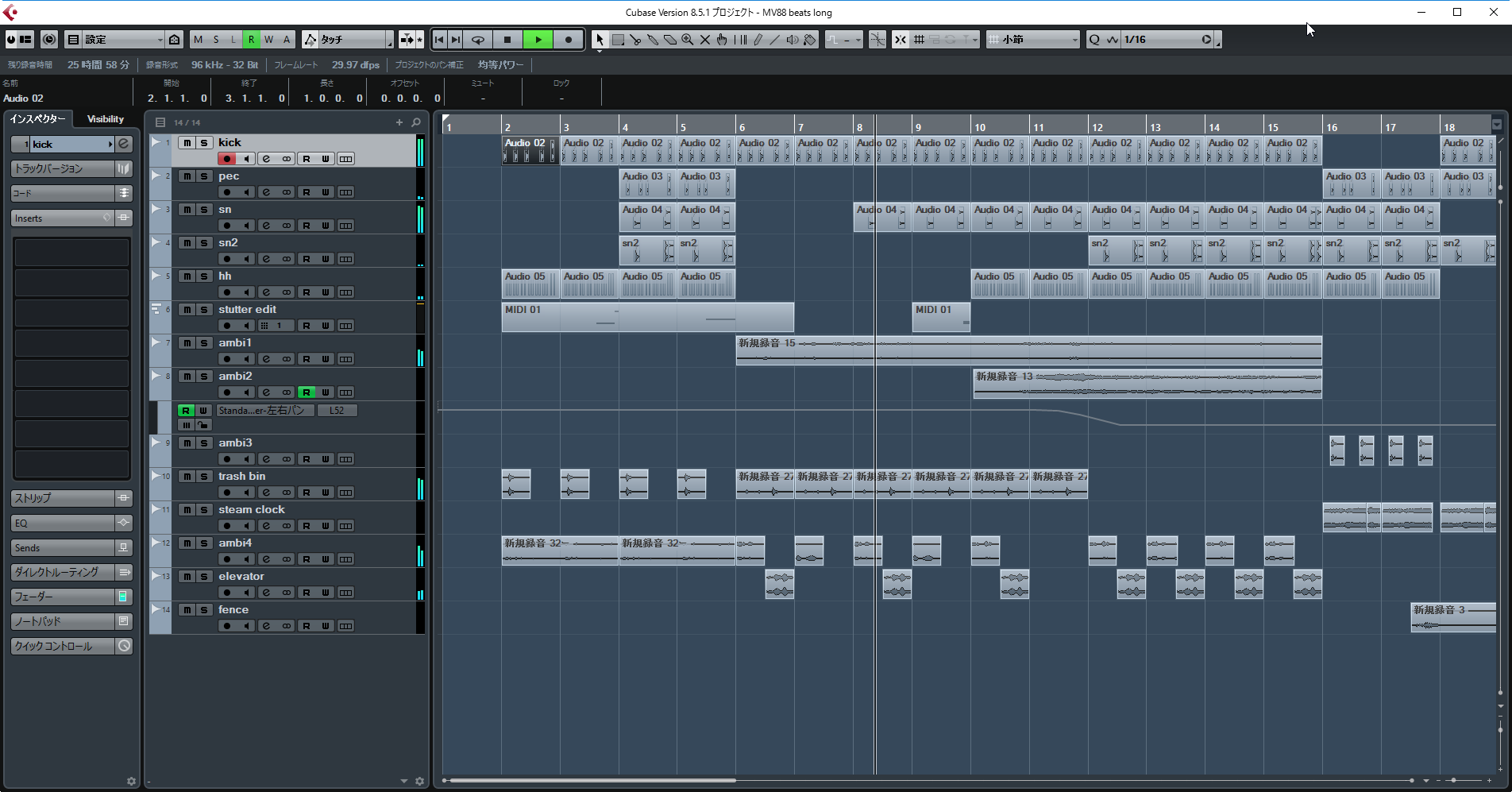
Task: Click Stop in the transport controls
Action: pyautogui.click(x=507, y=40)
